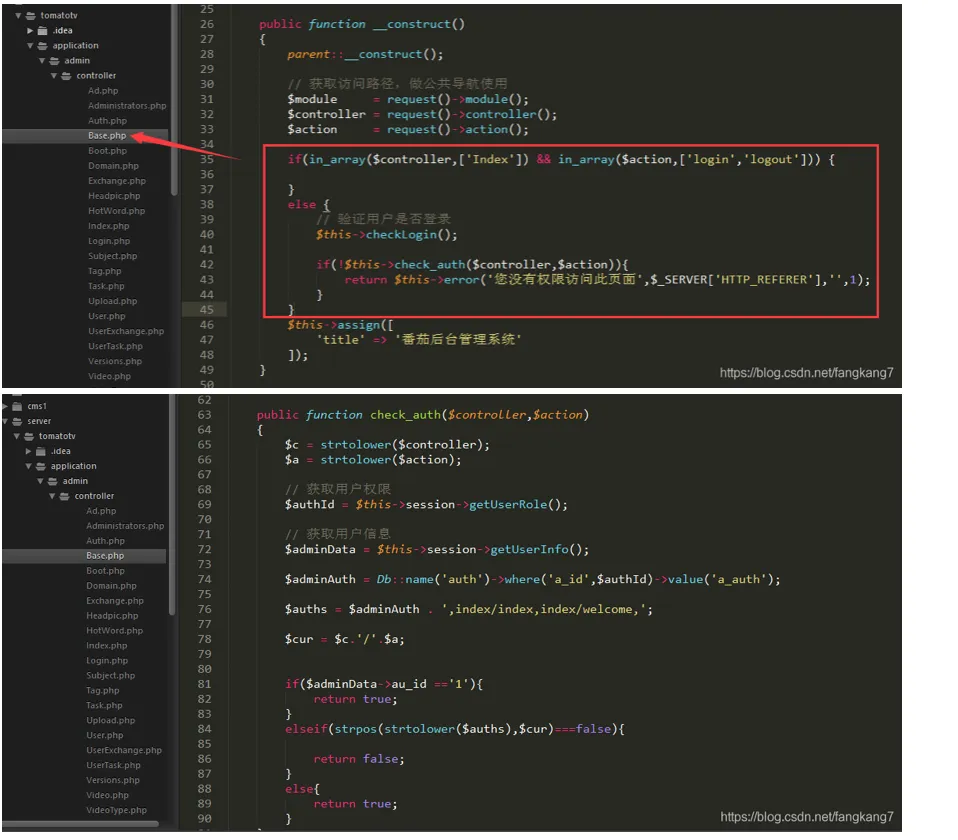
Task: Select highlighted Base.php in lower file tree
Action: [x=105, y=556]
